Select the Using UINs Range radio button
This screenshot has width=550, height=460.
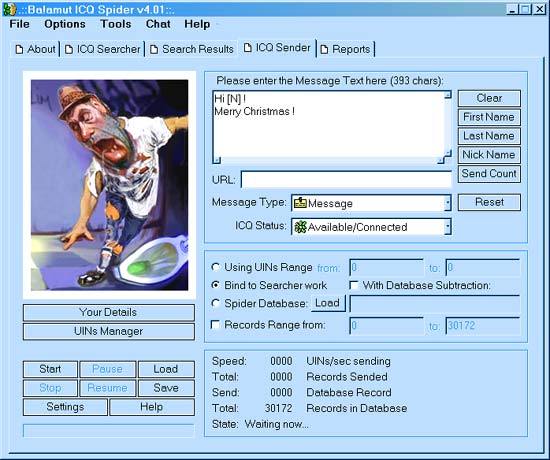click(216, 267)
